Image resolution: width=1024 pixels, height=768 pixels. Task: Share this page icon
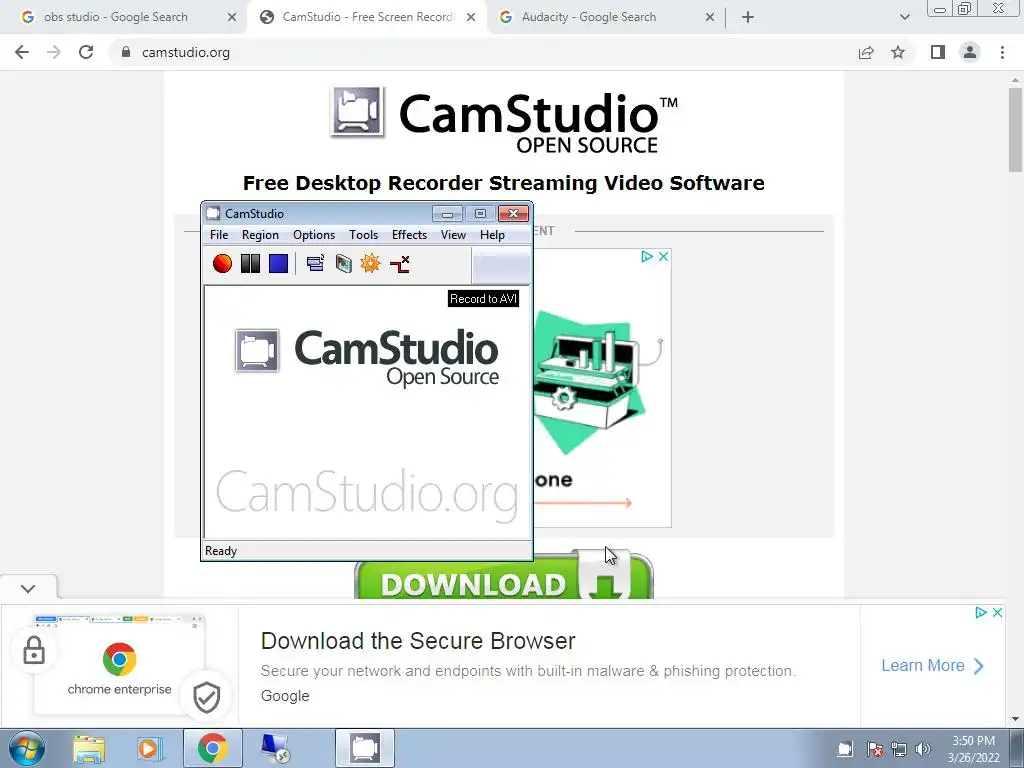pos(866,52)
